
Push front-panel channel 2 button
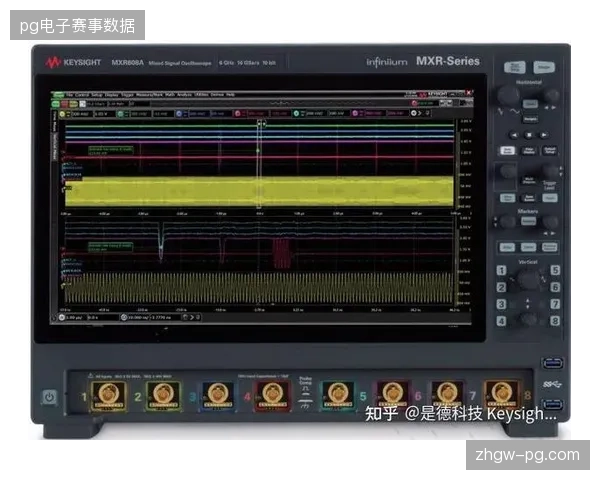(501, 287)
